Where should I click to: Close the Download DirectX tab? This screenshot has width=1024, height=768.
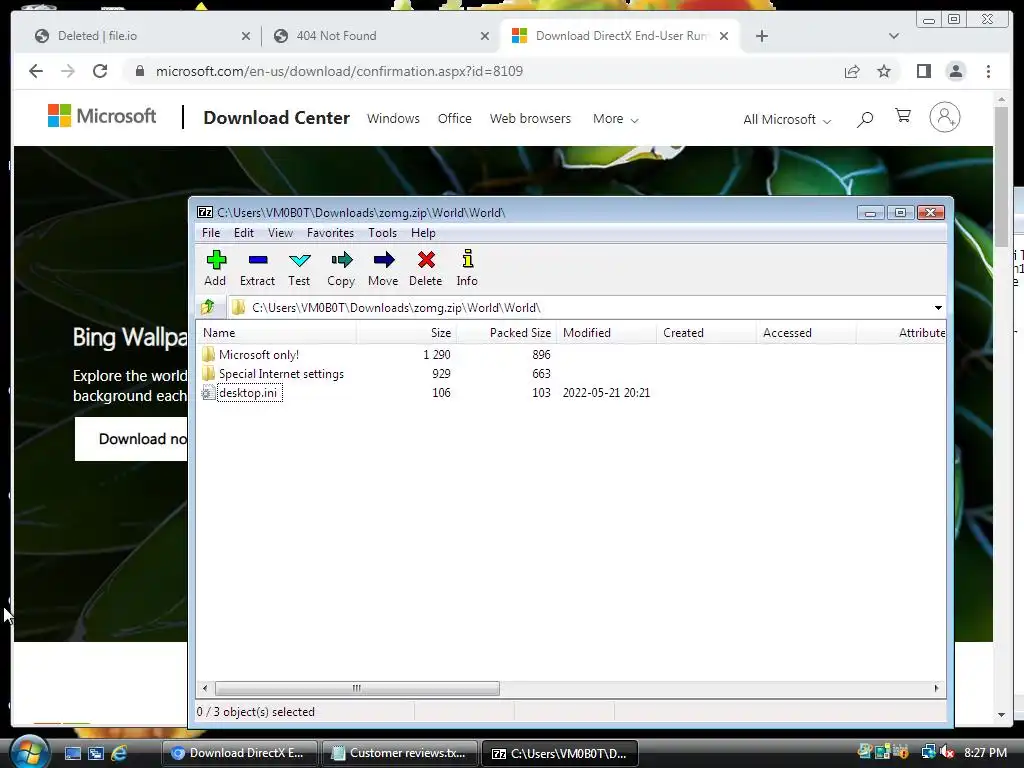724,36
